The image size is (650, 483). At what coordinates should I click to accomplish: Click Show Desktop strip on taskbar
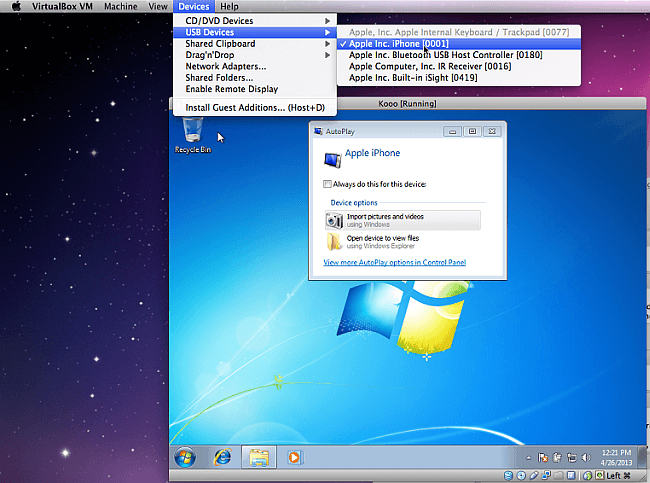click(x=642, y=457)
